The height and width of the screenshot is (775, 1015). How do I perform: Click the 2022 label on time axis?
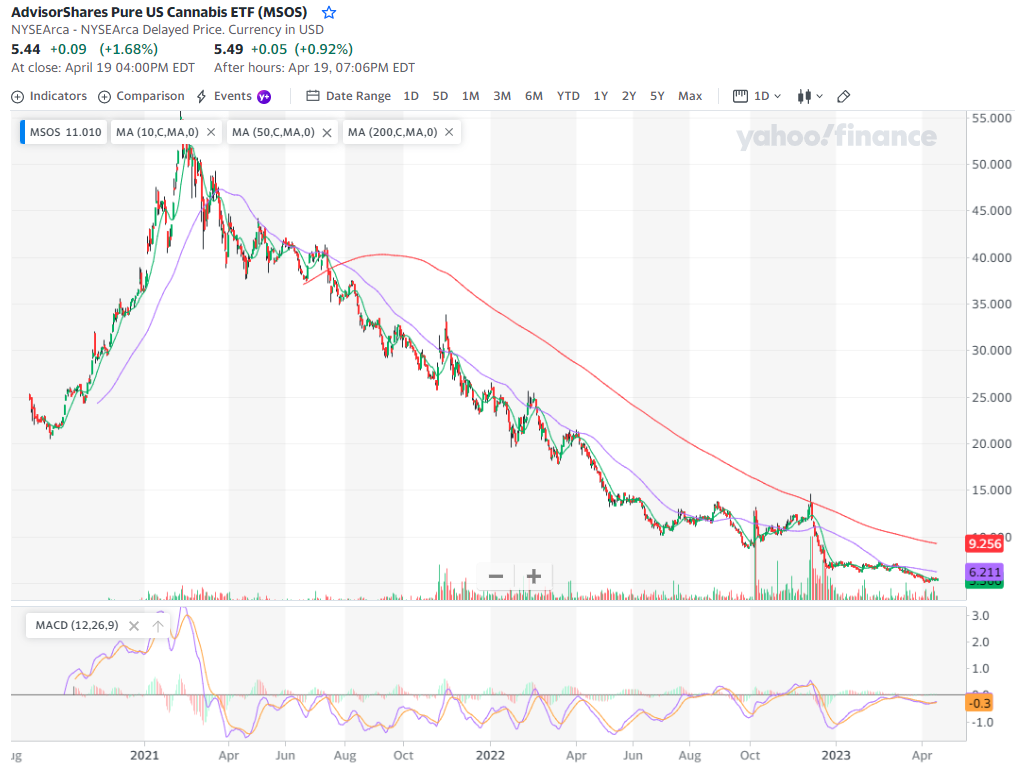490,755
